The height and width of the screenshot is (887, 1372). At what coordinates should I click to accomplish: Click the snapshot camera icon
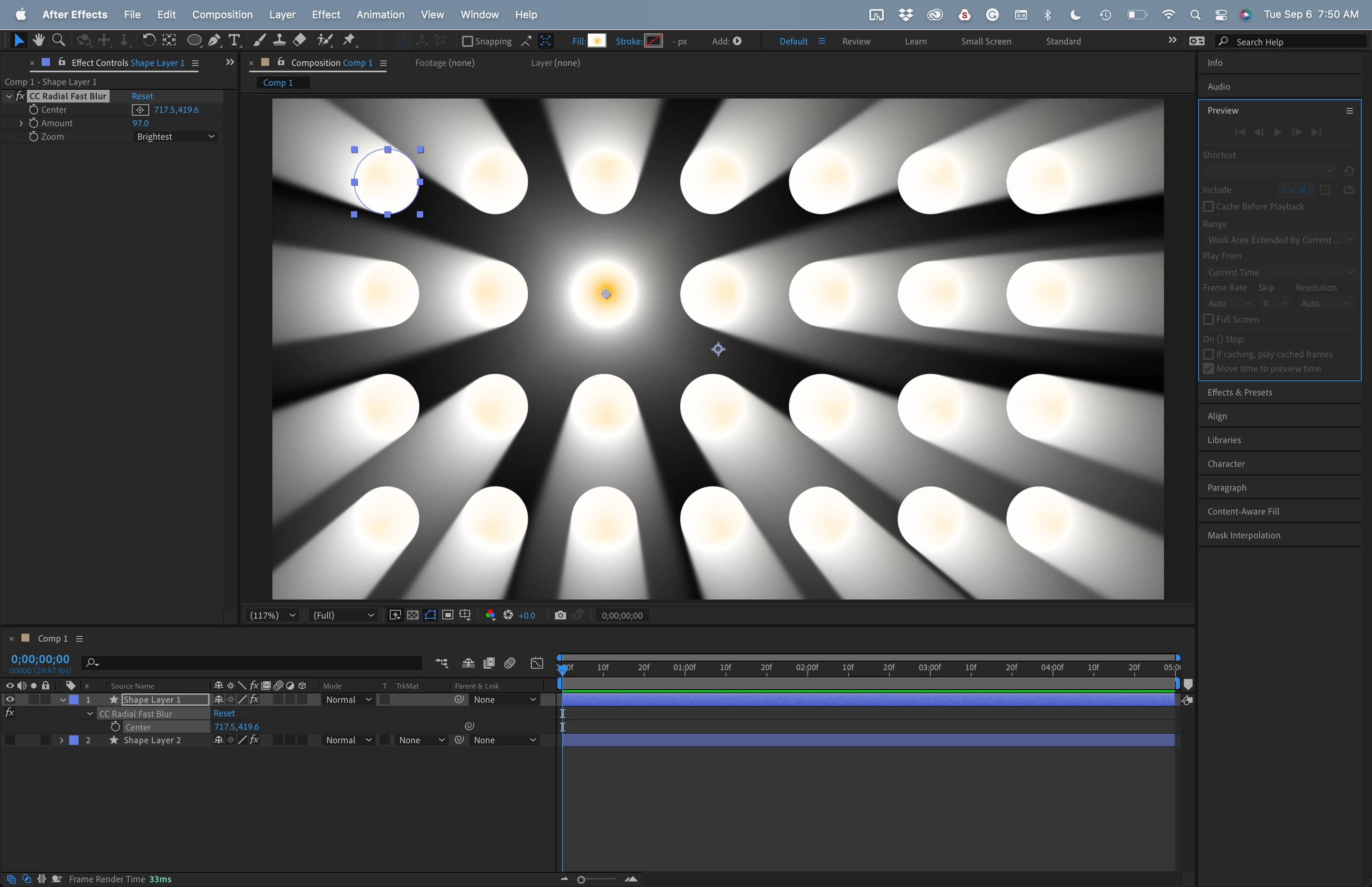(x=560, y=615)
